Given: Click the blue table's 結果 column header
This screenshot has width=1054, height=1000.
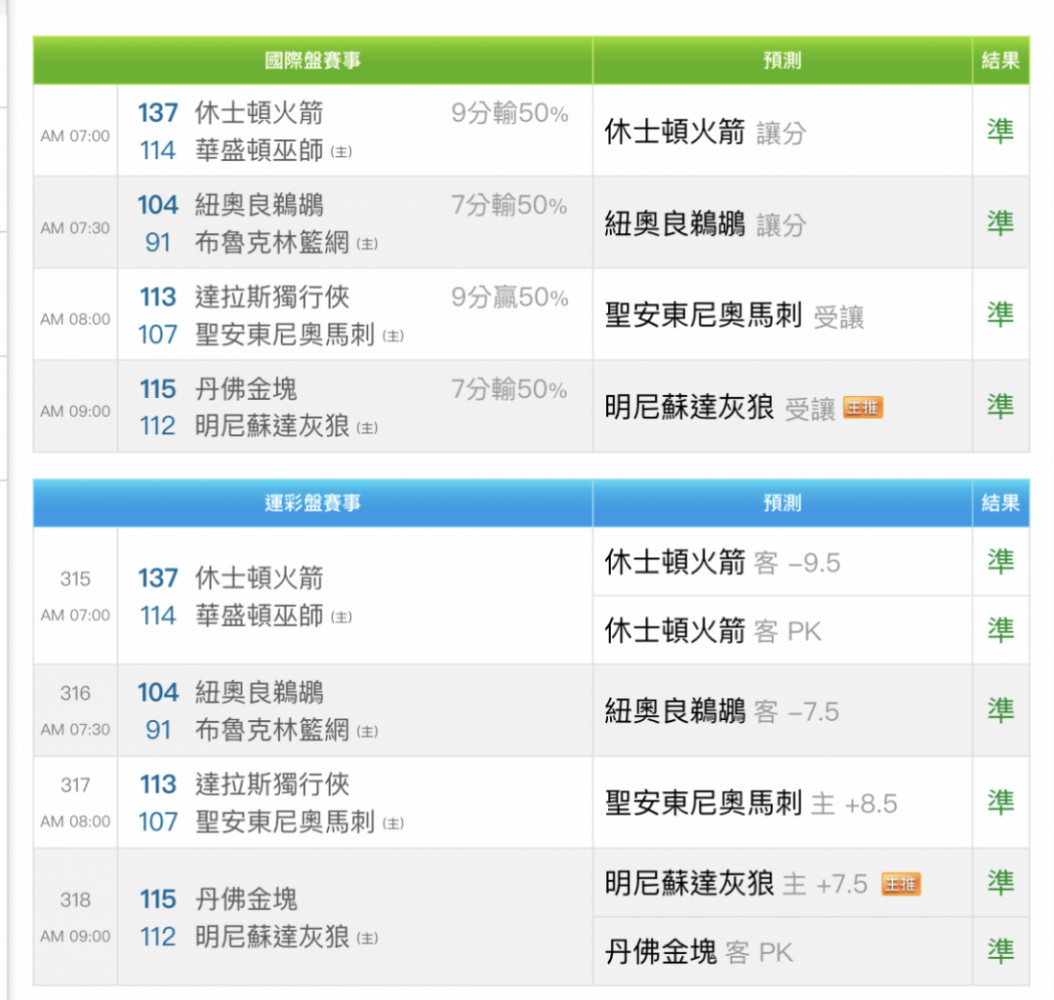Looking at the screenshot, I should pos(1000,503).
